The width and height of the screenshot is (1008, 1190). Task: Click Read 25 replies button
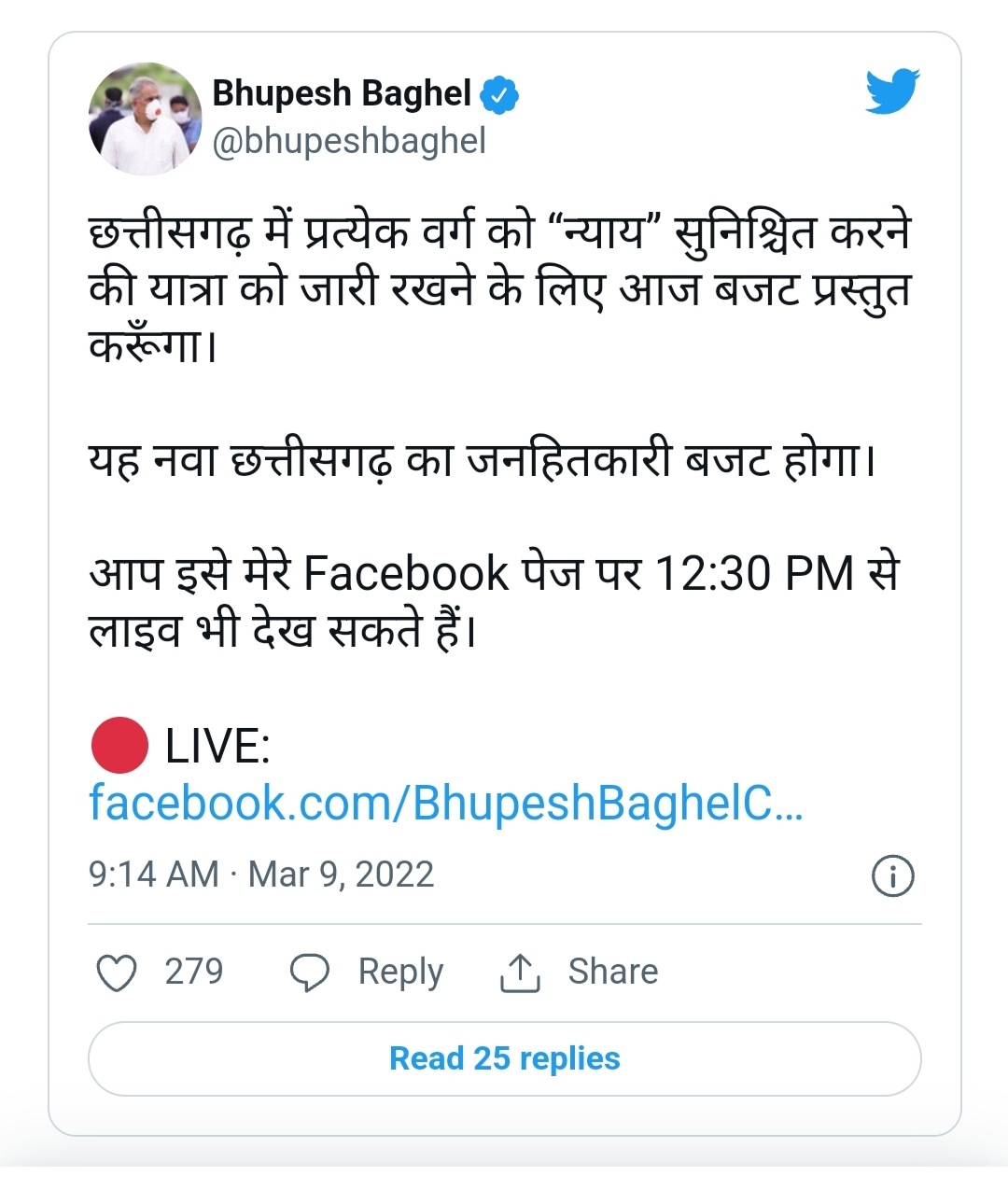point(505,1058)
